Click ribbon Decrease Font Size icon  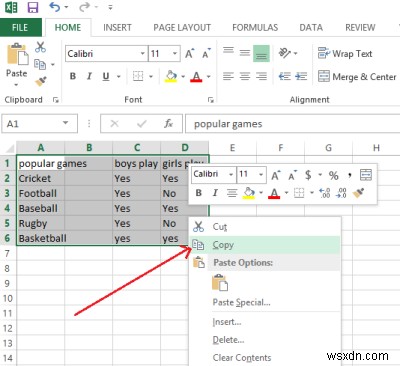tap(207, 54)
